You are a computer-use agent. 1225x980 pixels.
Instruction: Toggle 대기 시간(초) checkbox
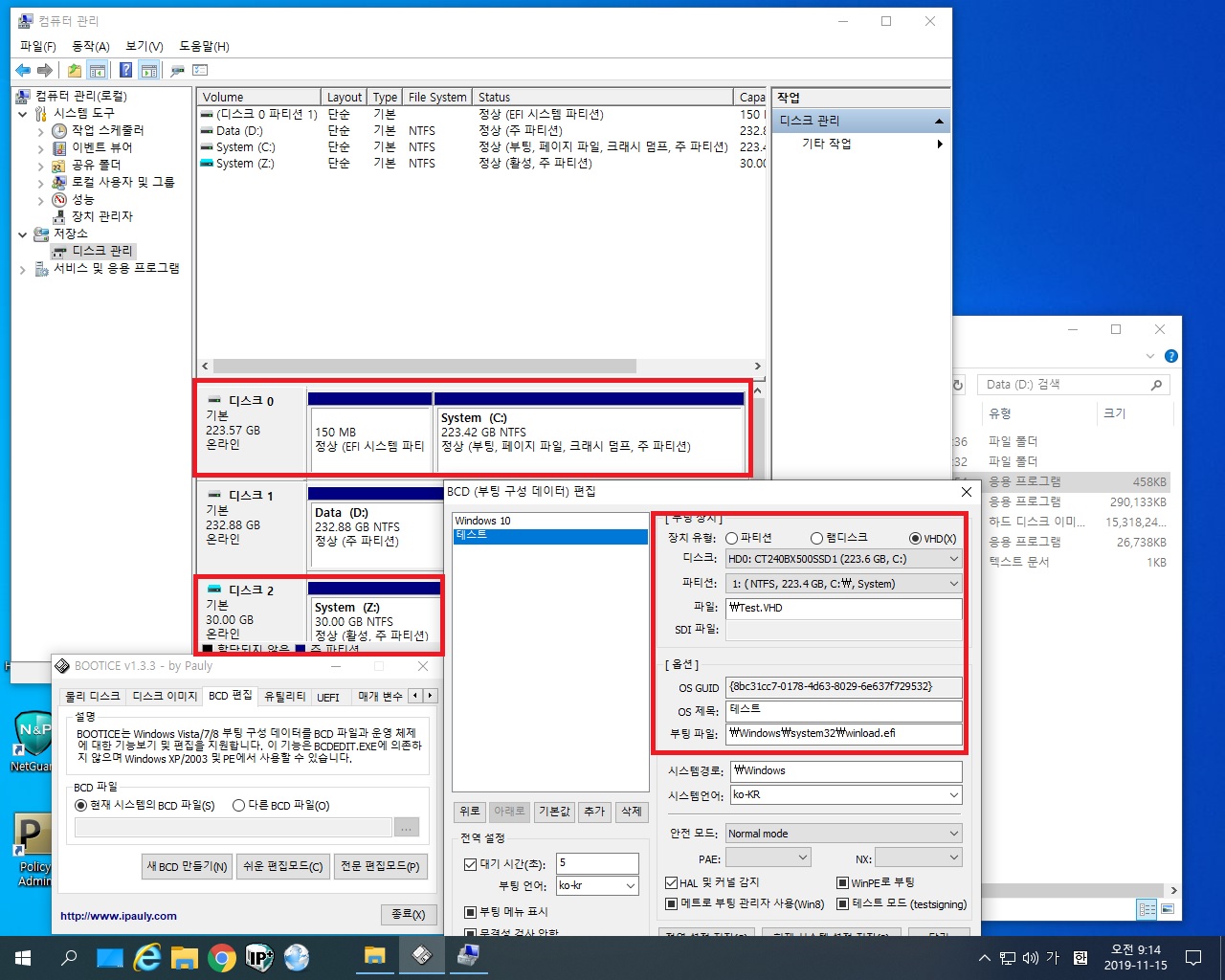(x=470, y=864)
